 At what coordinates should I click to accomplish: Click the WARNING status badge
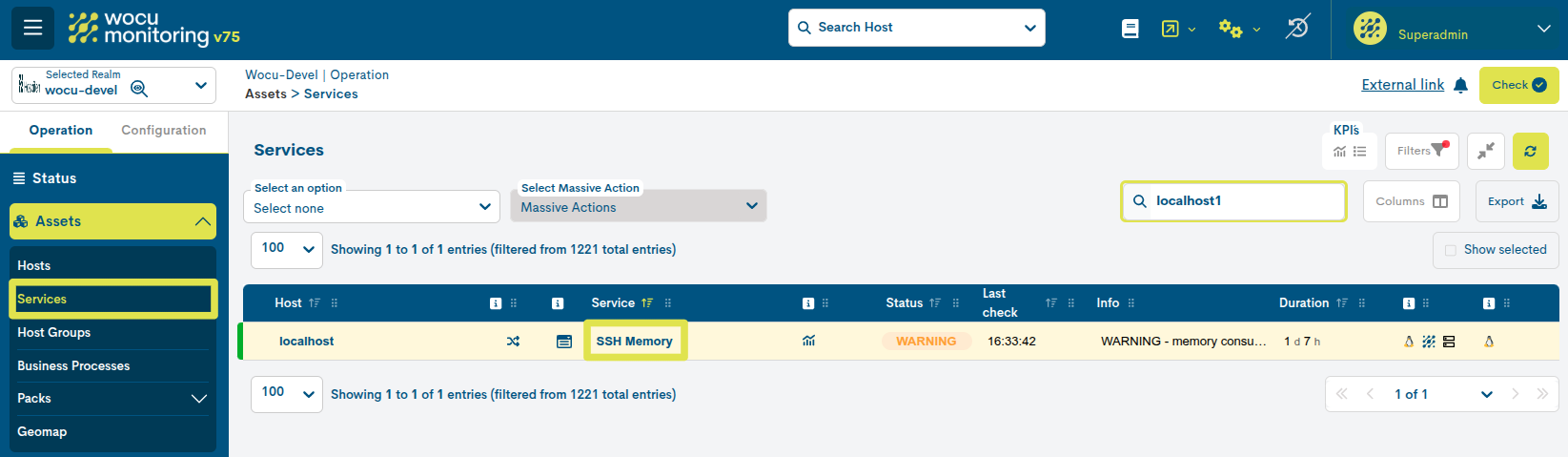coord(927,341)
